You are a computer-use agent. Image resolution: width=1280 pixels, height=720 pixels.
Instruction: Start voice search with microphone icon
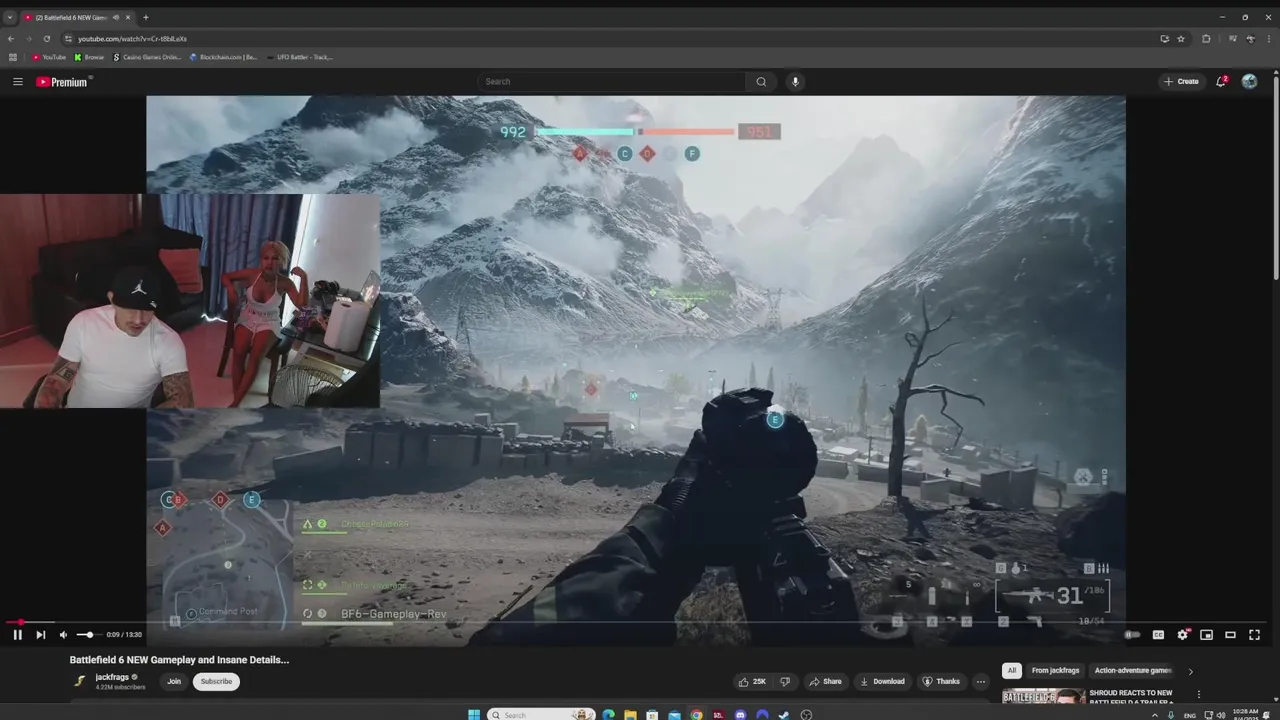[795, 82]
